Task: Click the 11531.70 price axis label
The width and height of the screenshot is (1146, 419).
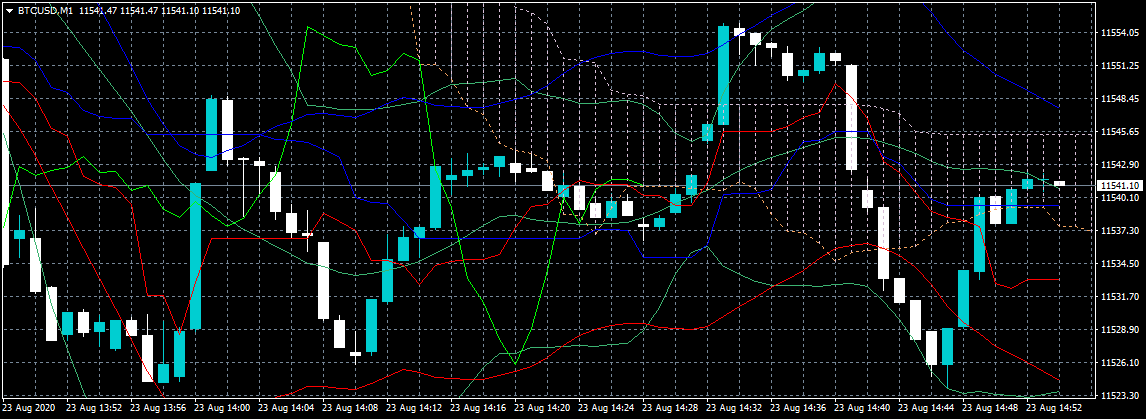Action: click(1119, 297)
